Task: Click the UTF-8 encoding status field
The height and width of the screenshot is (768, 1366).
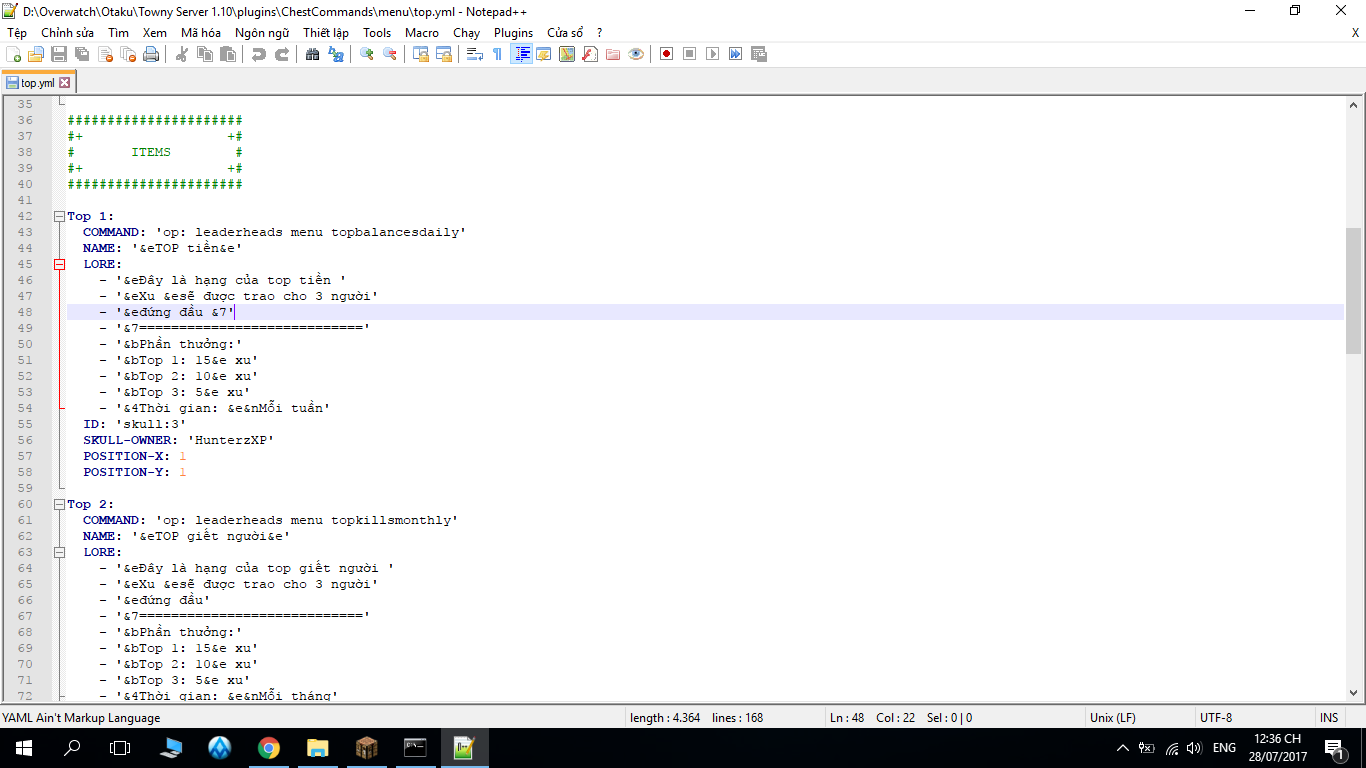Action: (x=1216, y=718)
